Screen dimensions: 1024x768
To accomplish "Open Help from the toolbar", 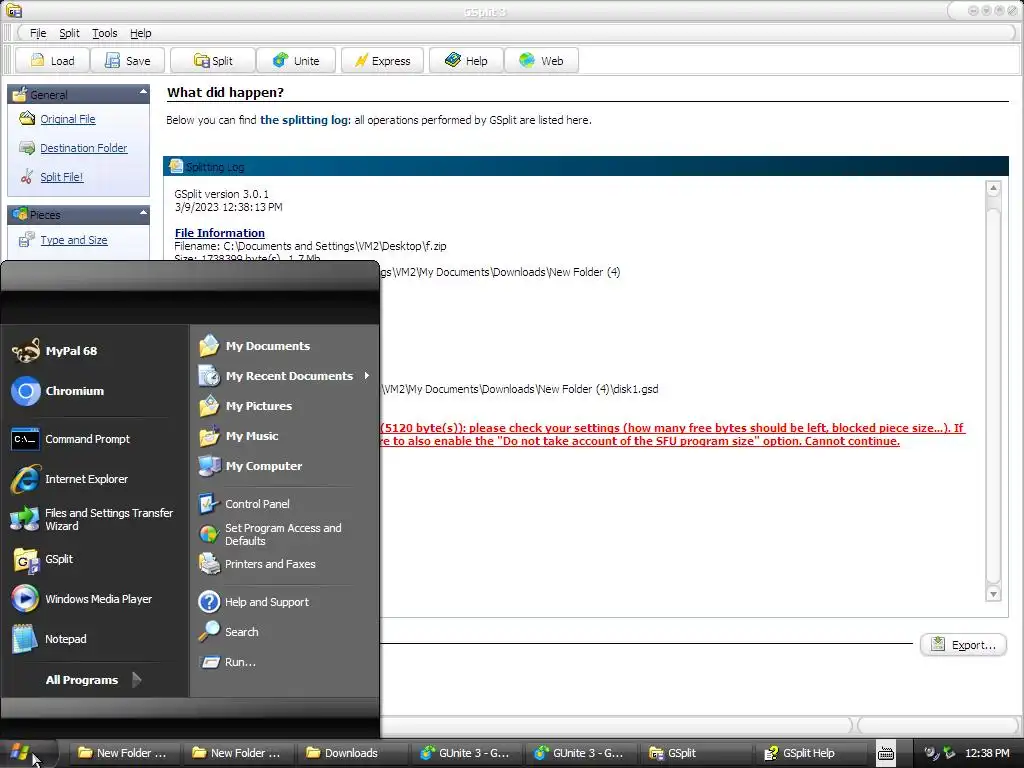I will pyautogui.click(x=466, y=61).
